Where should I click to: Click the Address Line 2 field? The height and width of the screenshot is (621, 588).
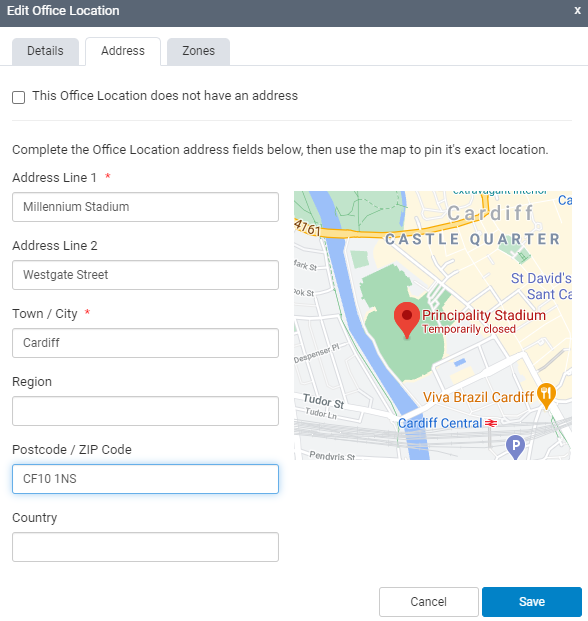(145, 275)
